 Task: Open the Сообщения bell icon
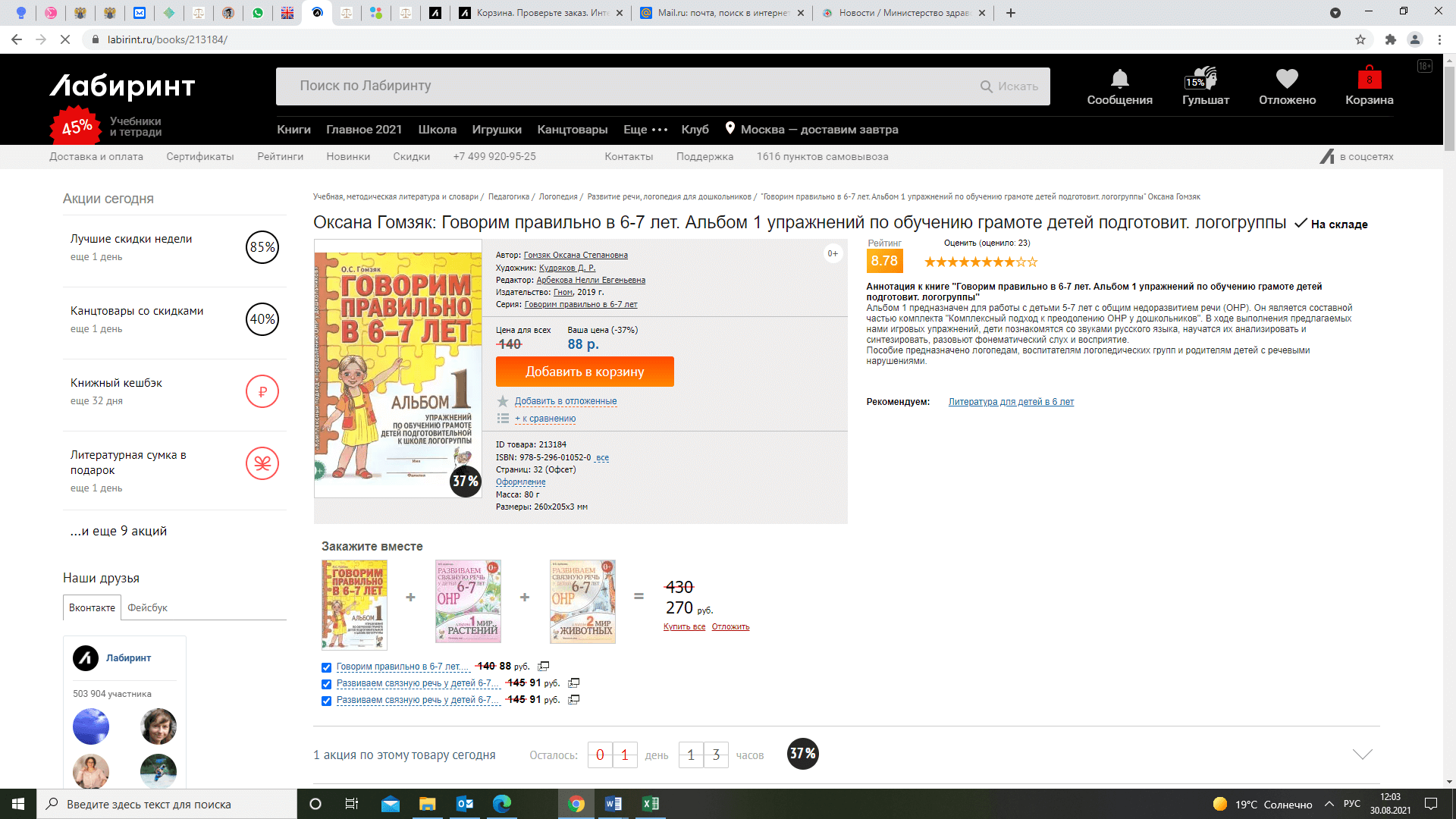point(1119,79)
